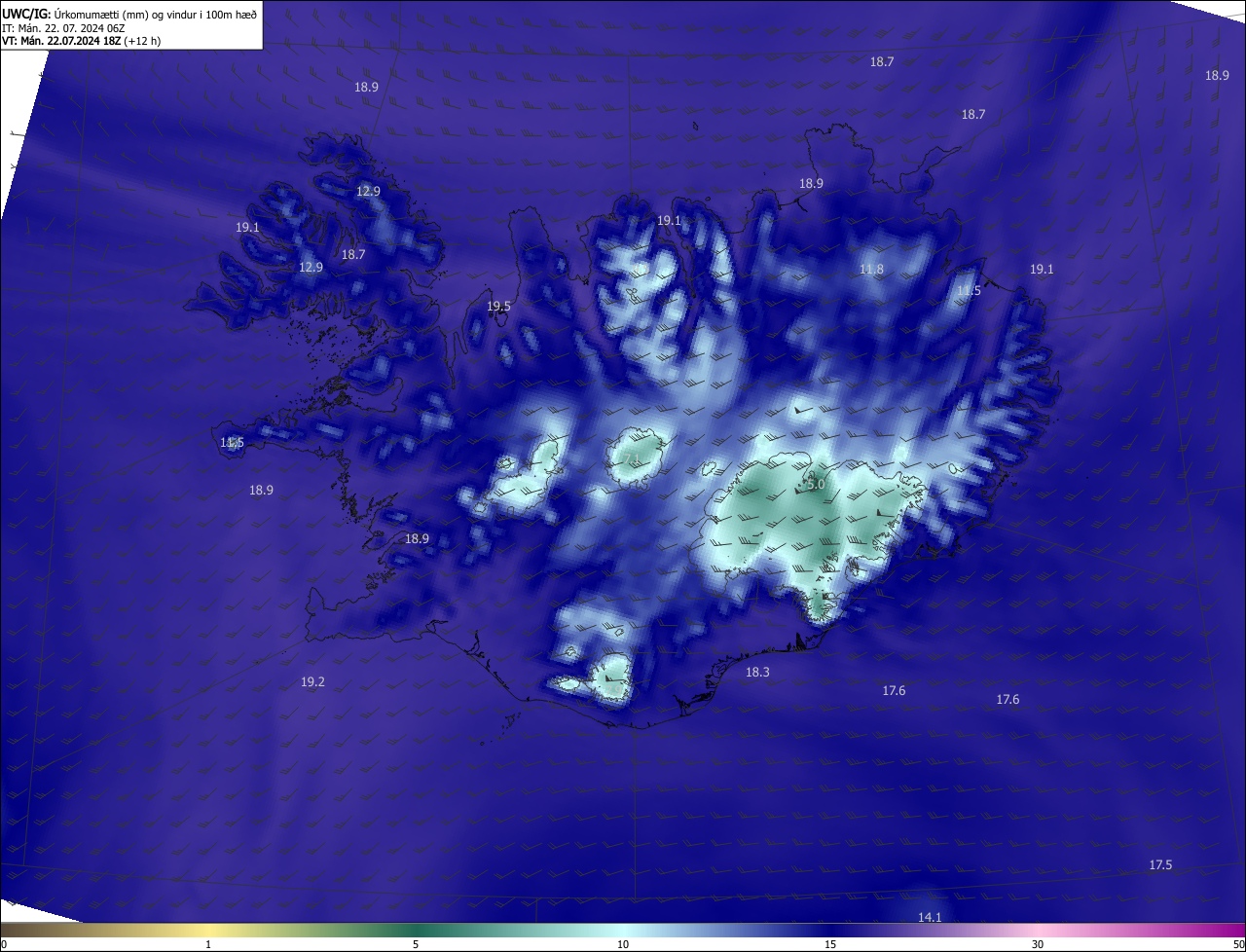Click the color scale at the 50 tick label

coord(1238,944)
